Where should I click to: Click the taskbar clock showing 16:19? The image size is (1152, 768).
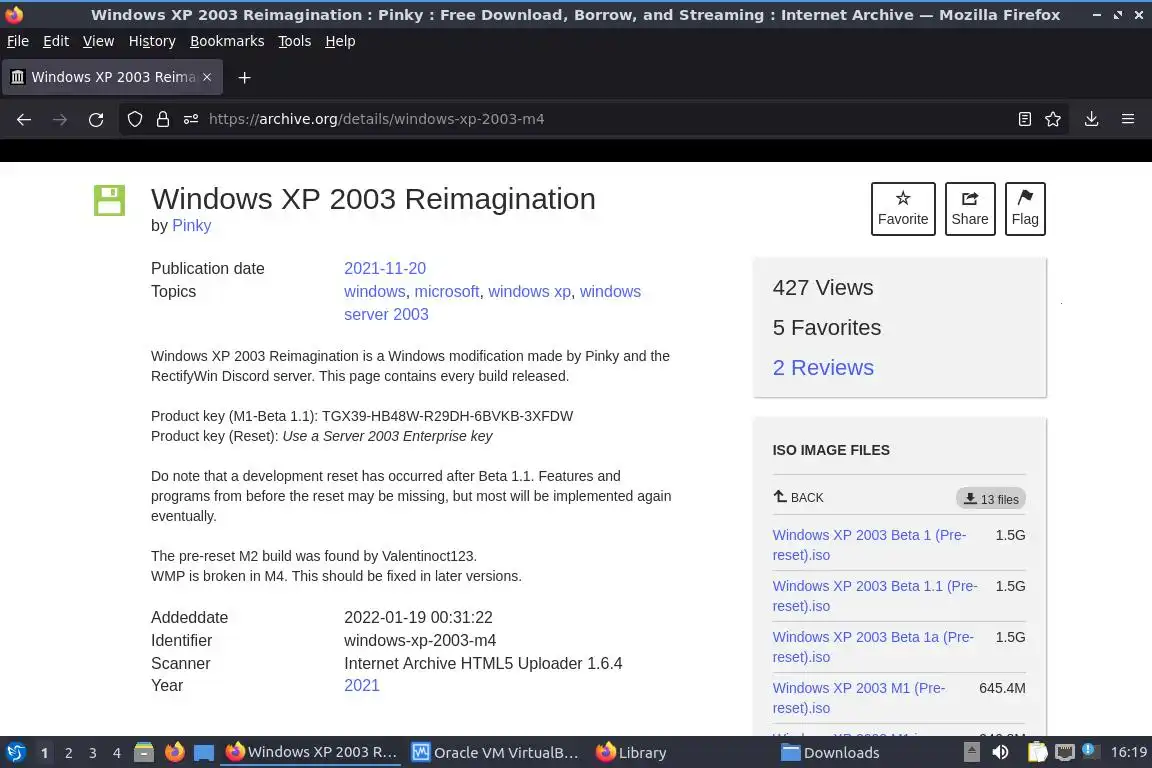(x=1128, y=752)
